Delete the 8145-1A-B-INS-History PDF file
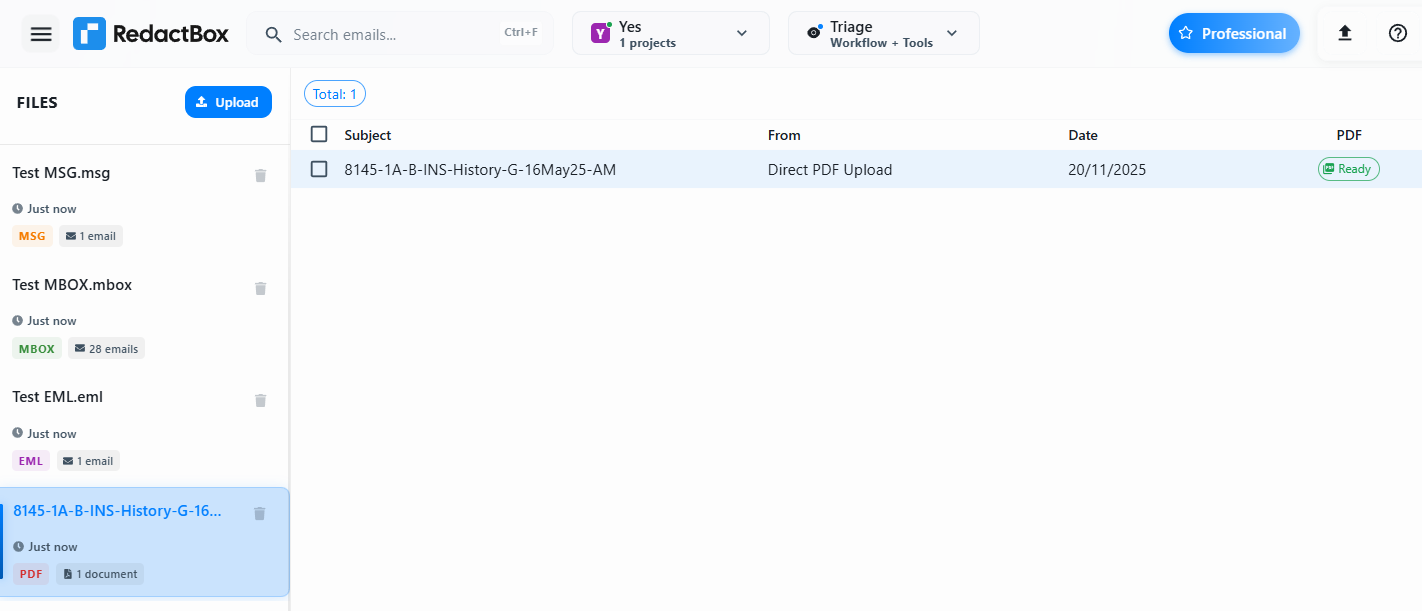 (x=260, y=513)
